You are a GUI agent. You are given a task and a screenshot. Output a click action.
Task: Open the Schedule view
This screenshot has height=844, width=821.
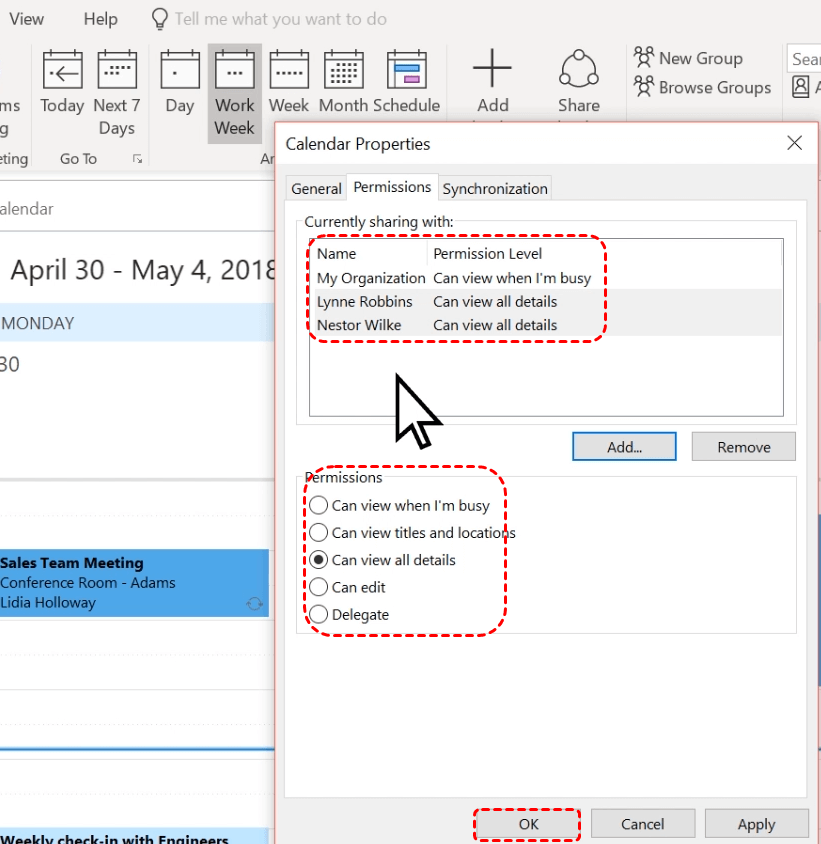[406, 82]
